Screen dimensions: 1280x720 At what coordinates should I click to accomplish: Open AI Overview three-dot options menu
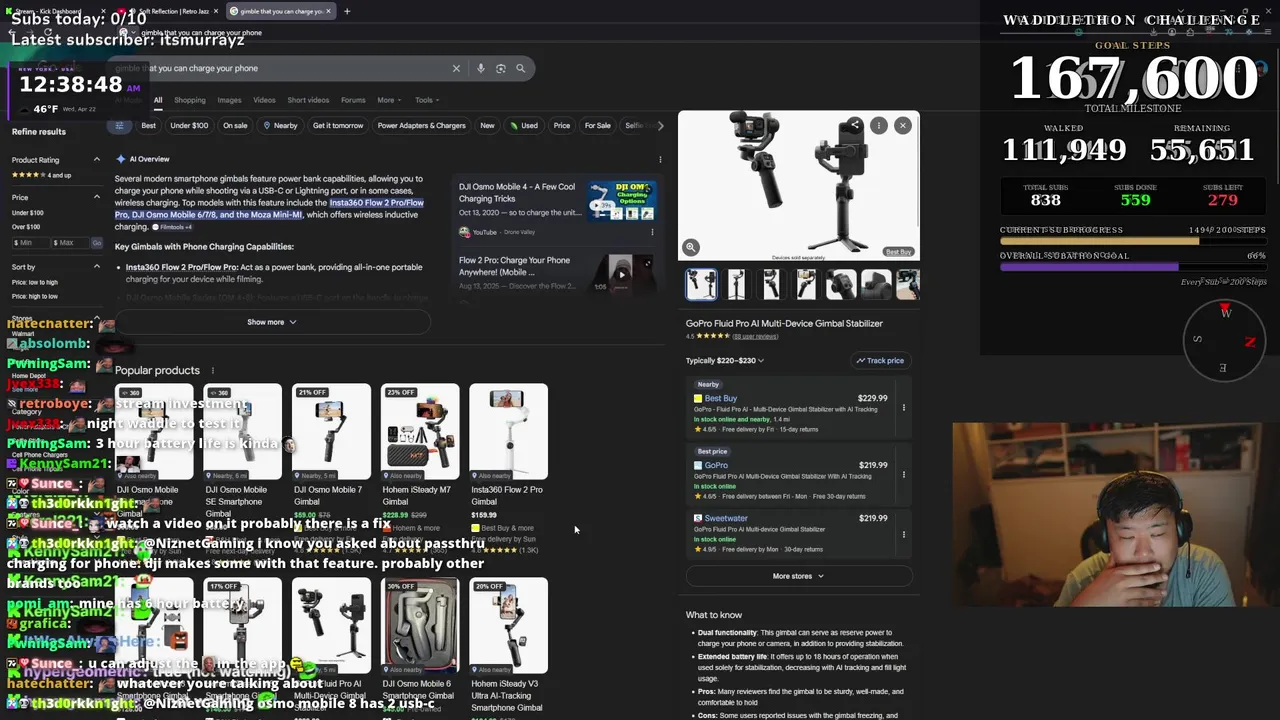coord(660,159)
